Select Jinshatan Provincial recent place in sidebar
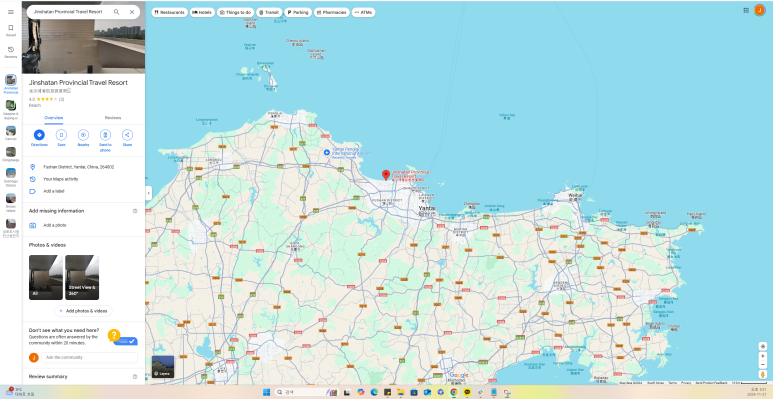This screenshot has height=399, width=773. click(x=11, y=84)
